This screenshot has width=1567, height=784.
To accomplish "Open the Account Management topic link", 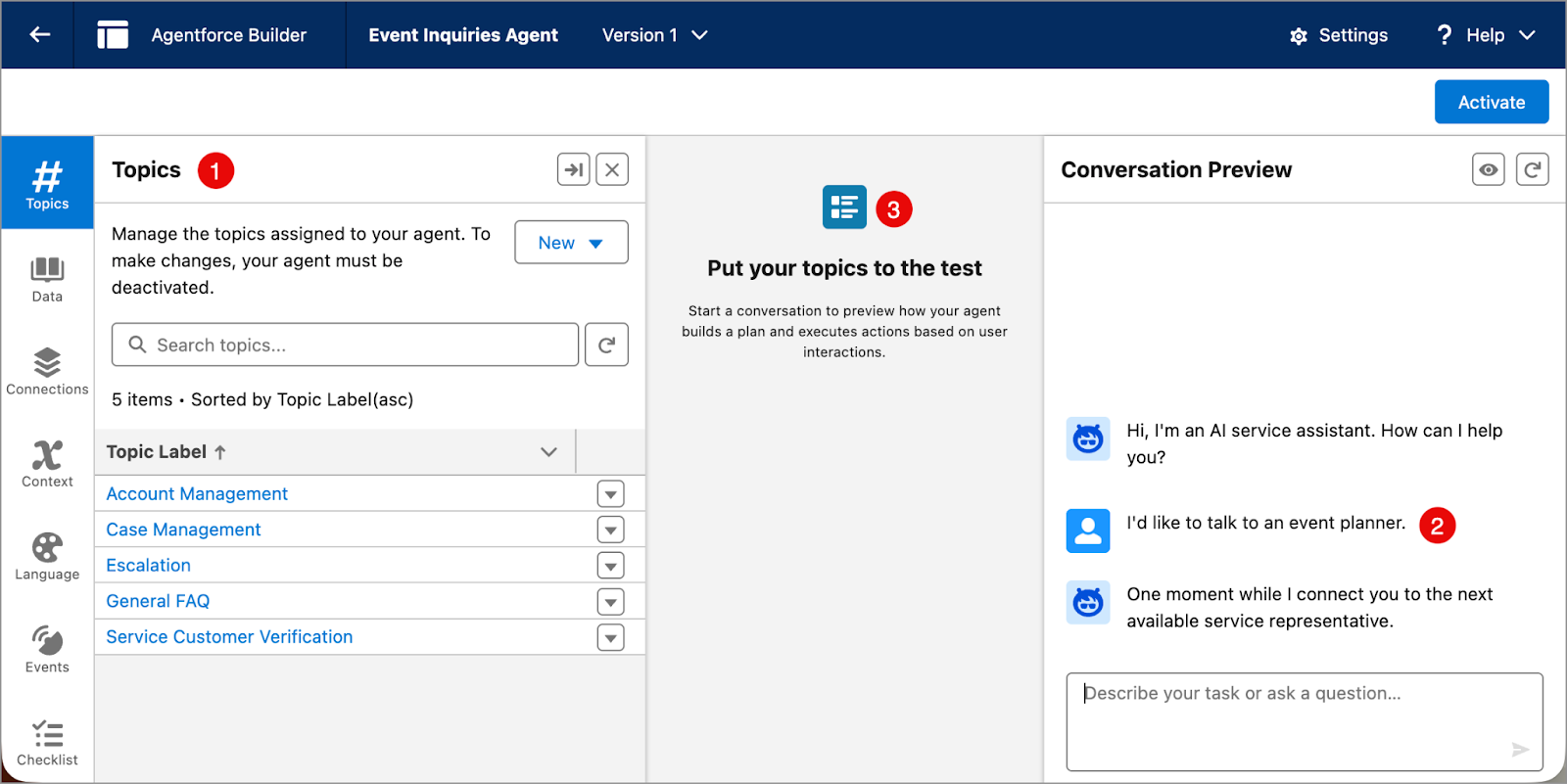I will [197, 494].
